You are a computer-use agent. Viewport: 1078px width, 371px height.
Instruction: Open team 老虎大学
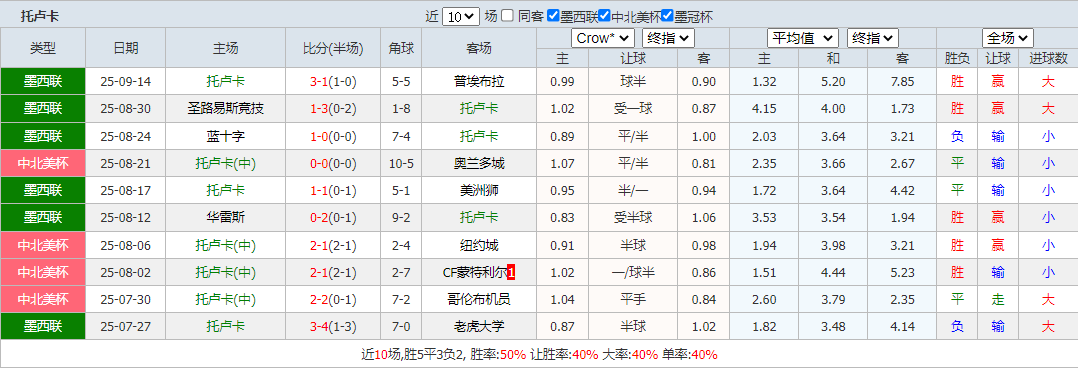[x=479, y=327]
